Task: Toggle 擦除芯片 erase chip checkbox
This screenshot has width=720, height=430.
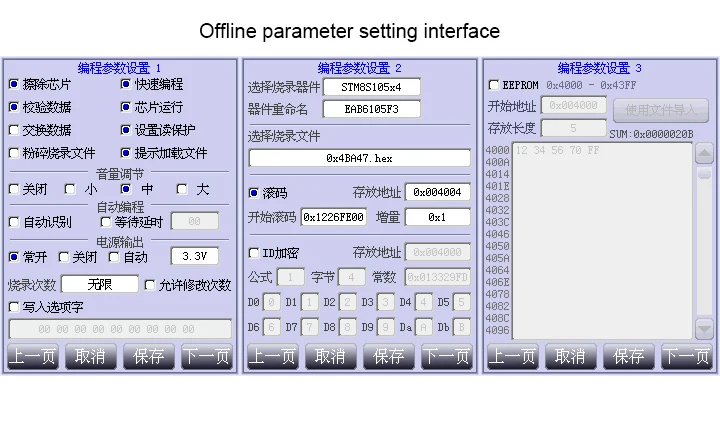Action: point(14,84)
